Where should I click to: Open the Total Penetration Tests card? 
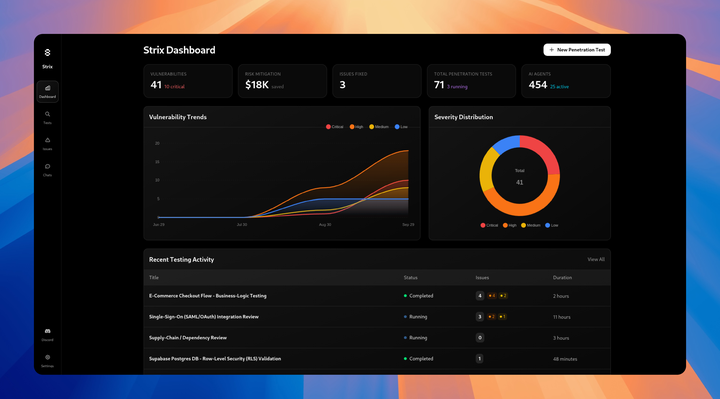point(472,81)
